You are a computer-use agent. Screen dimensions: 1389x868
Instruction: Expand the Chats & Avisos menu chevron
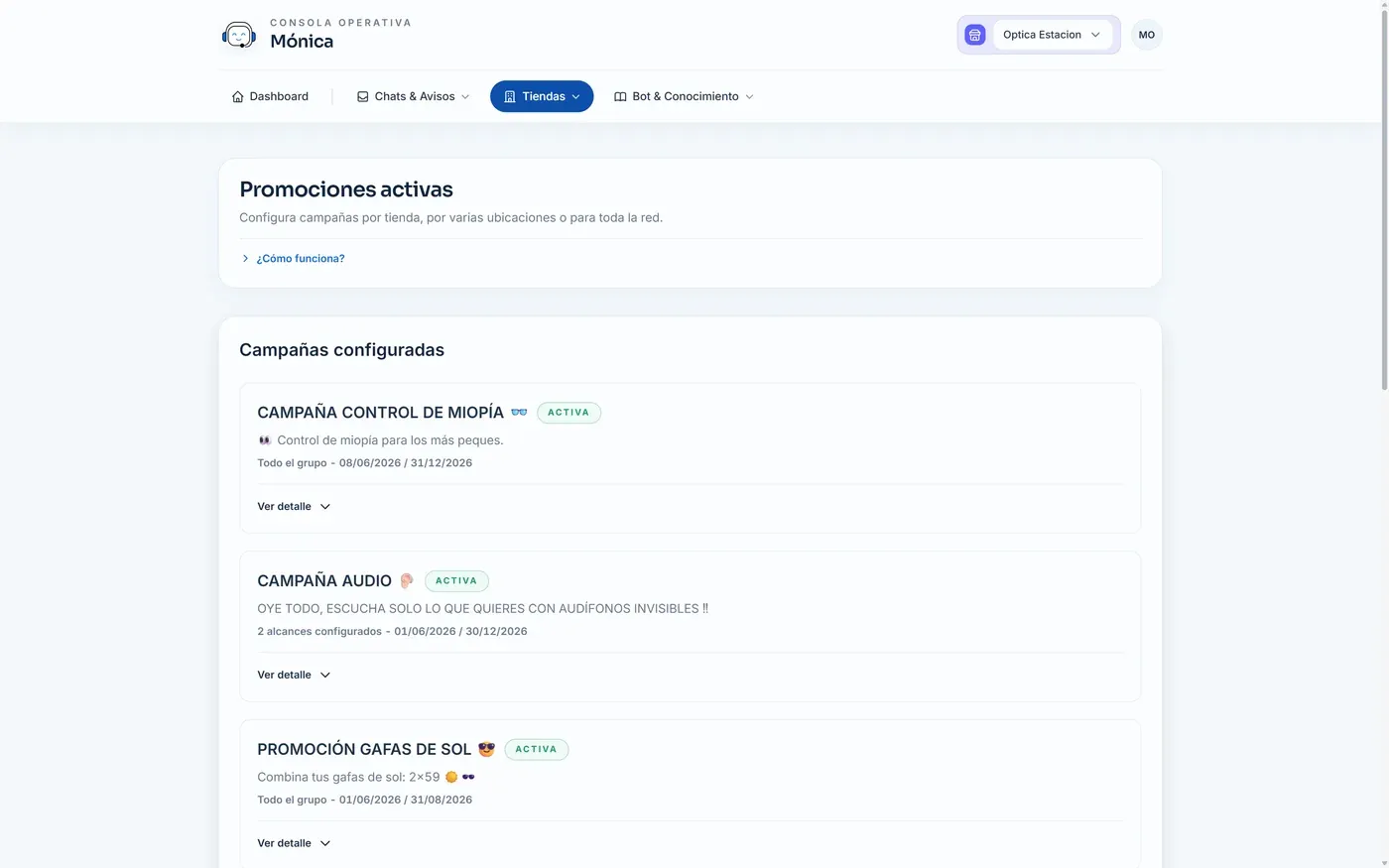(x=465, y=96)
